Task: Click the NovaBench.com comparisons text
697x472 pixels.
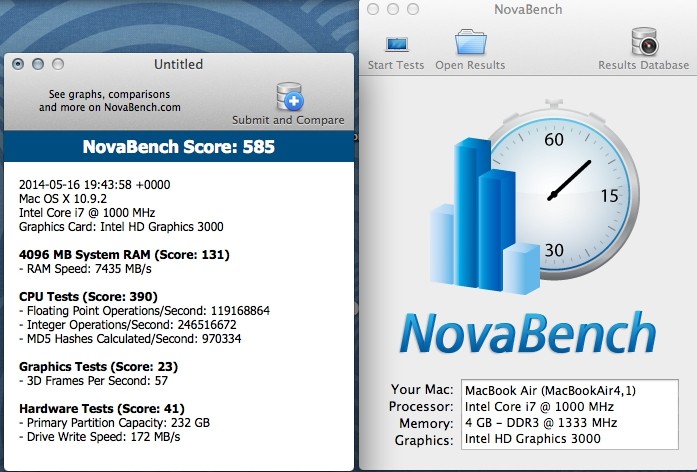Action: pyautogui.click(x=110, y=100)
